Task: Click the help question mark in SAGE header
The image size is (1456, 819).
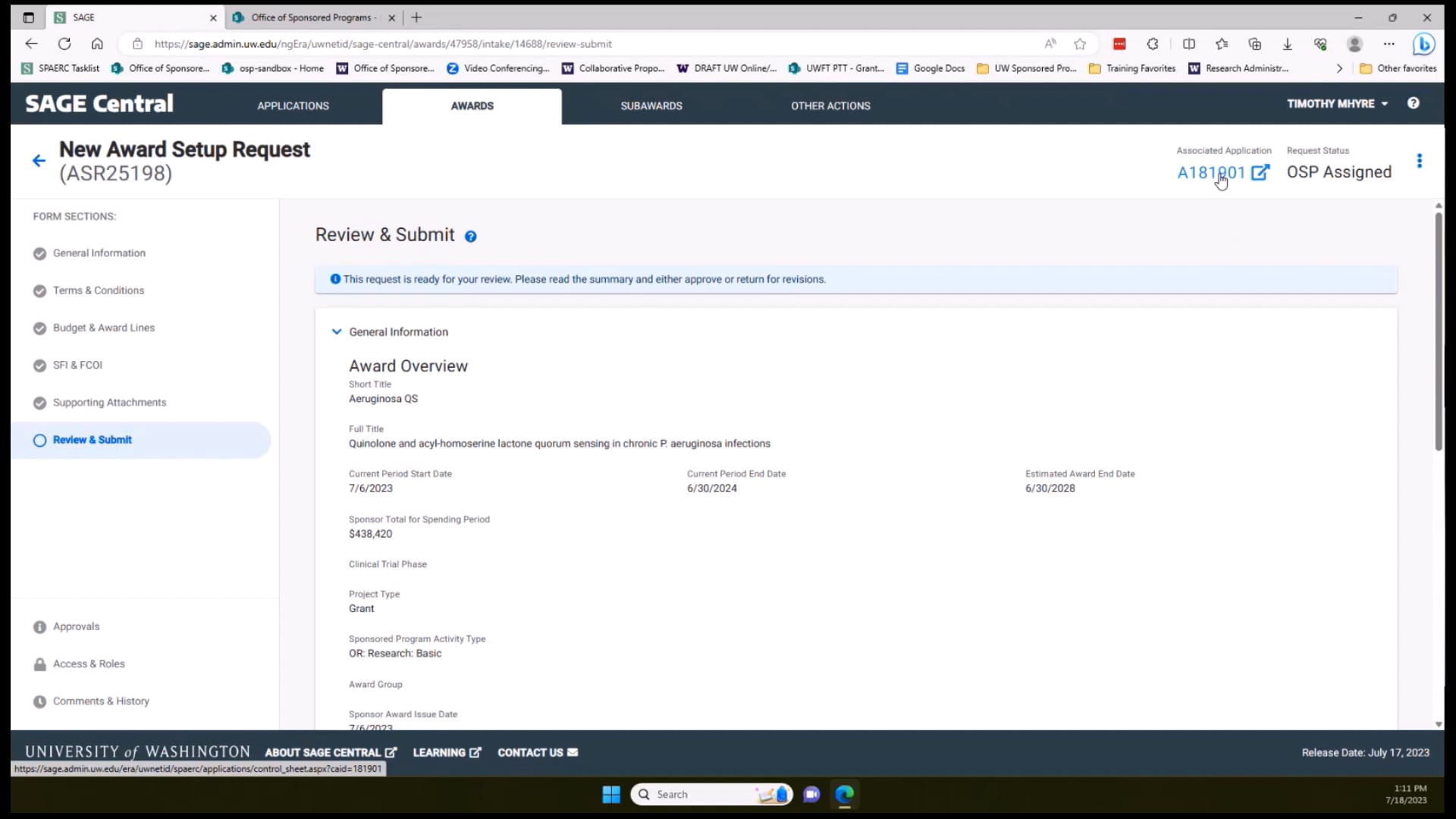Action: point(1413,103)
